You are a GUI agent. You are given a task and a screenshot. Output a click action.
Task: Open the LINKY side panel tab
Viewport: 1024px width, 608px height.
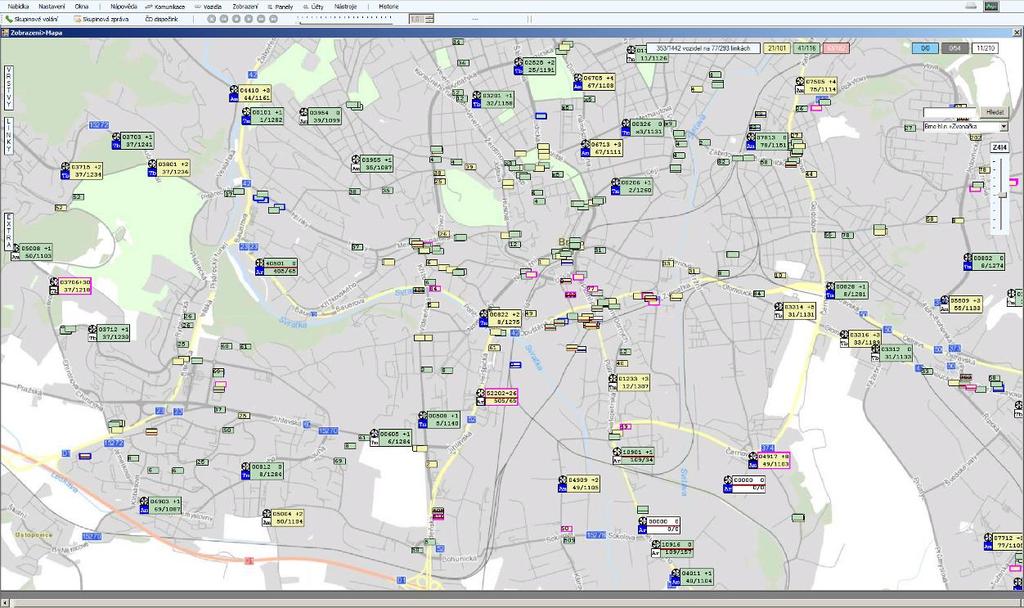9,136
